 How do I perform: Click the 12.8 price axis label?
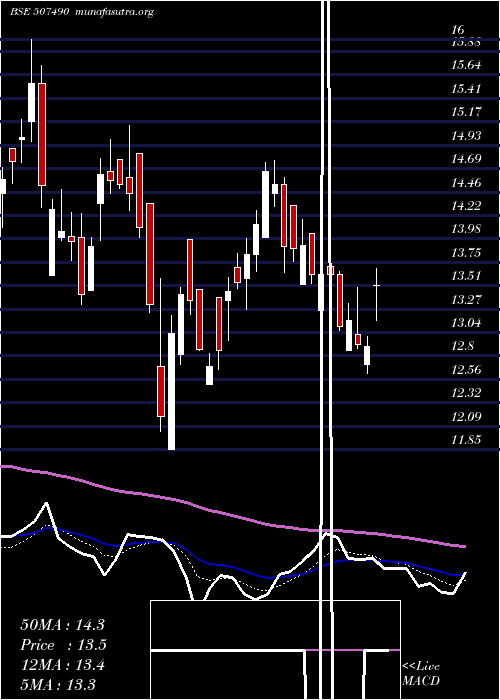click(x=463, y=346)
